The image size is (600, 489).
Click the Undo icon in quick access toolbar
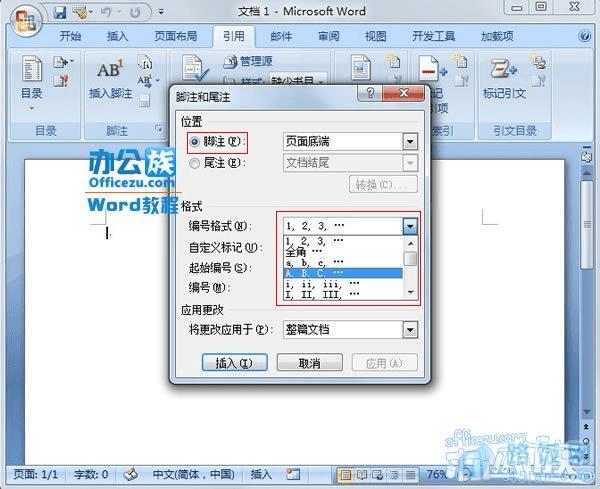tap(105, 12)
